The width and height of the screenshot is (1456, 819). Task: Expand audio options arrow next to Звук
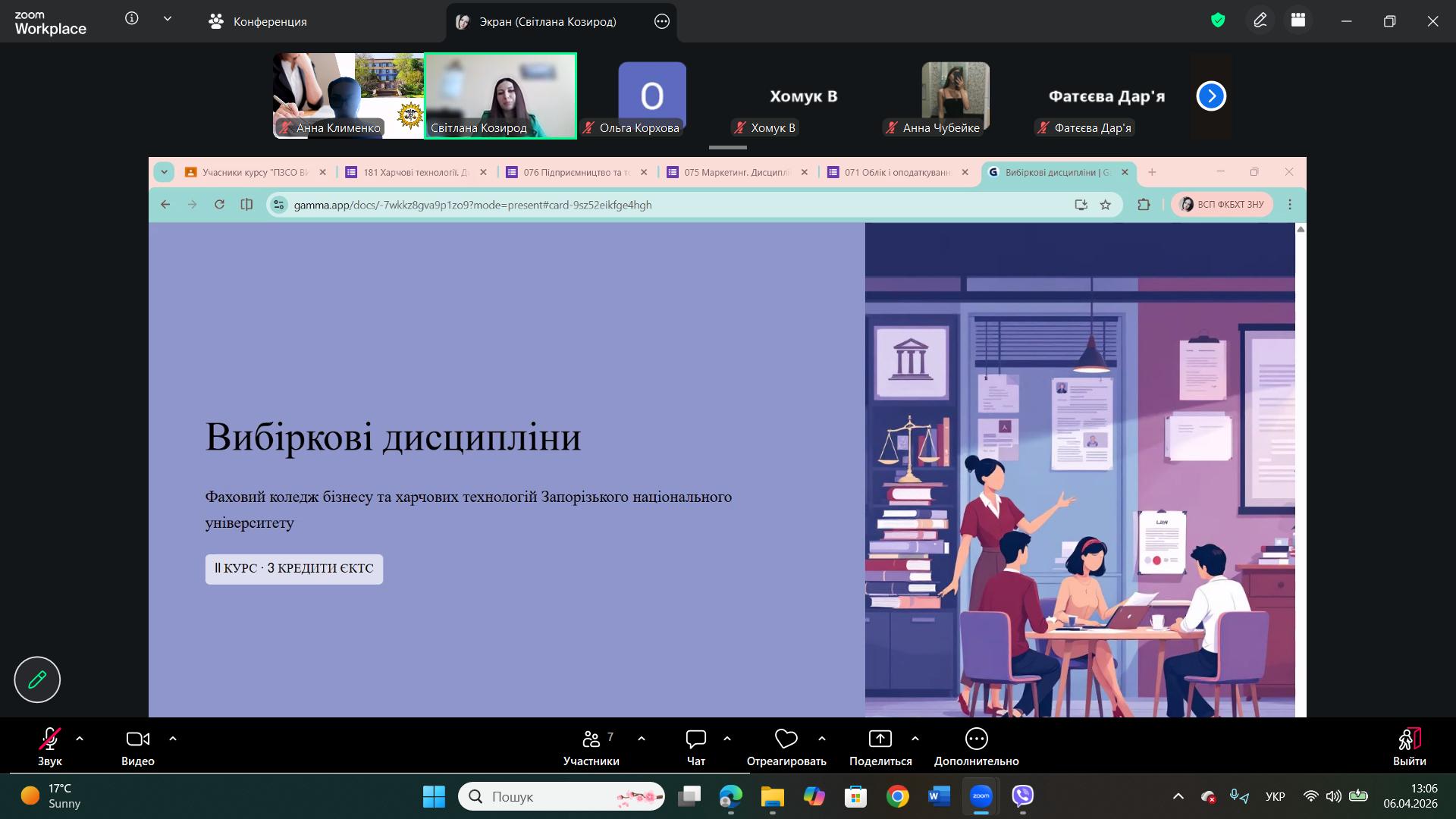[80, 738]
